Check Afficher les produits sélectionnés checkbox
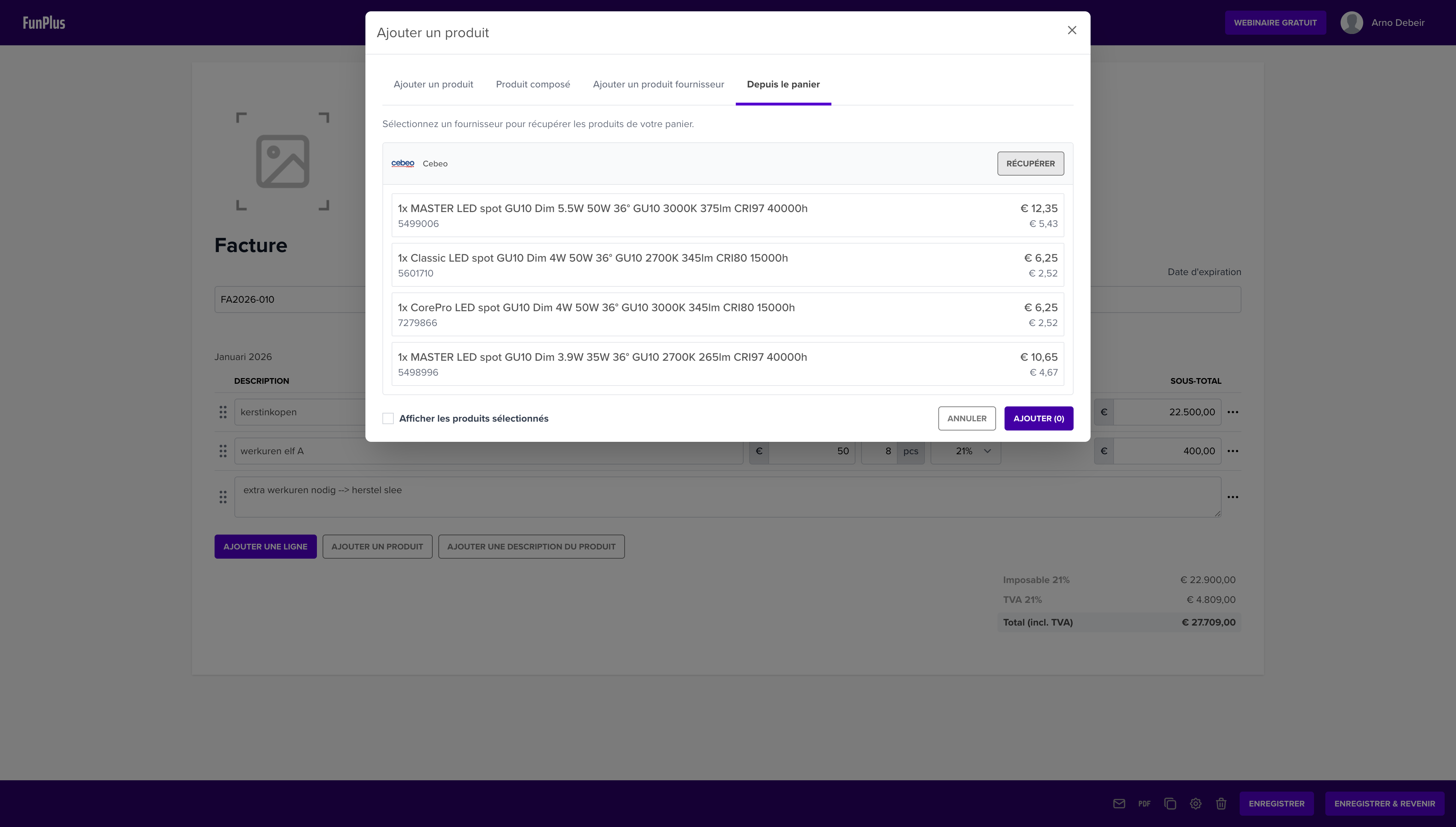The height and width of the screenshot is (827, 1456). [388, 418]
